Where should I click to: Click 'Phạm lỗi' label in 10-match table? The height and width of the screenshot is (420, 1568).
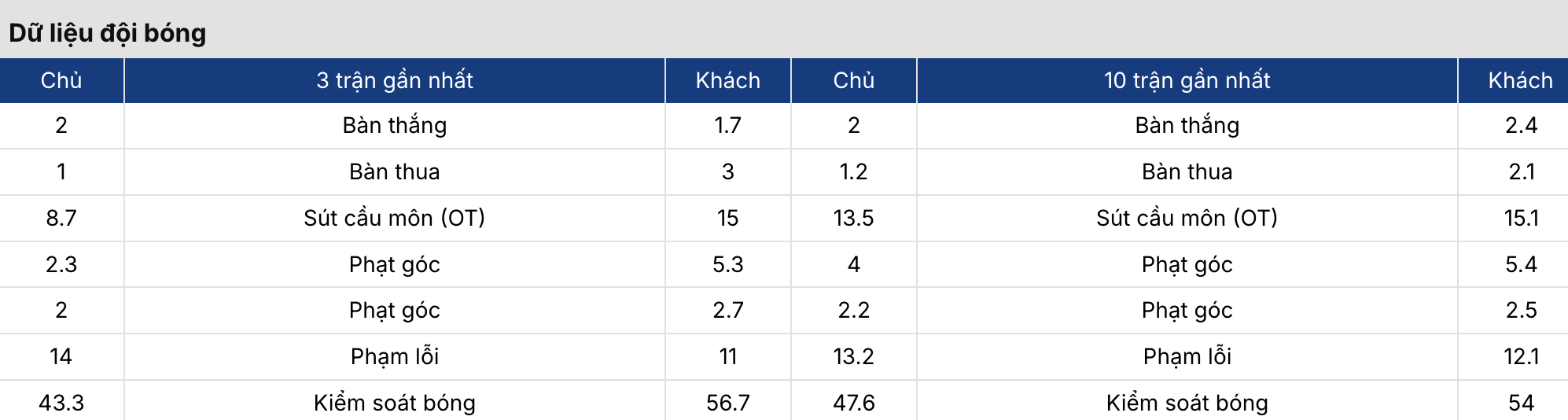(1187, 356)
